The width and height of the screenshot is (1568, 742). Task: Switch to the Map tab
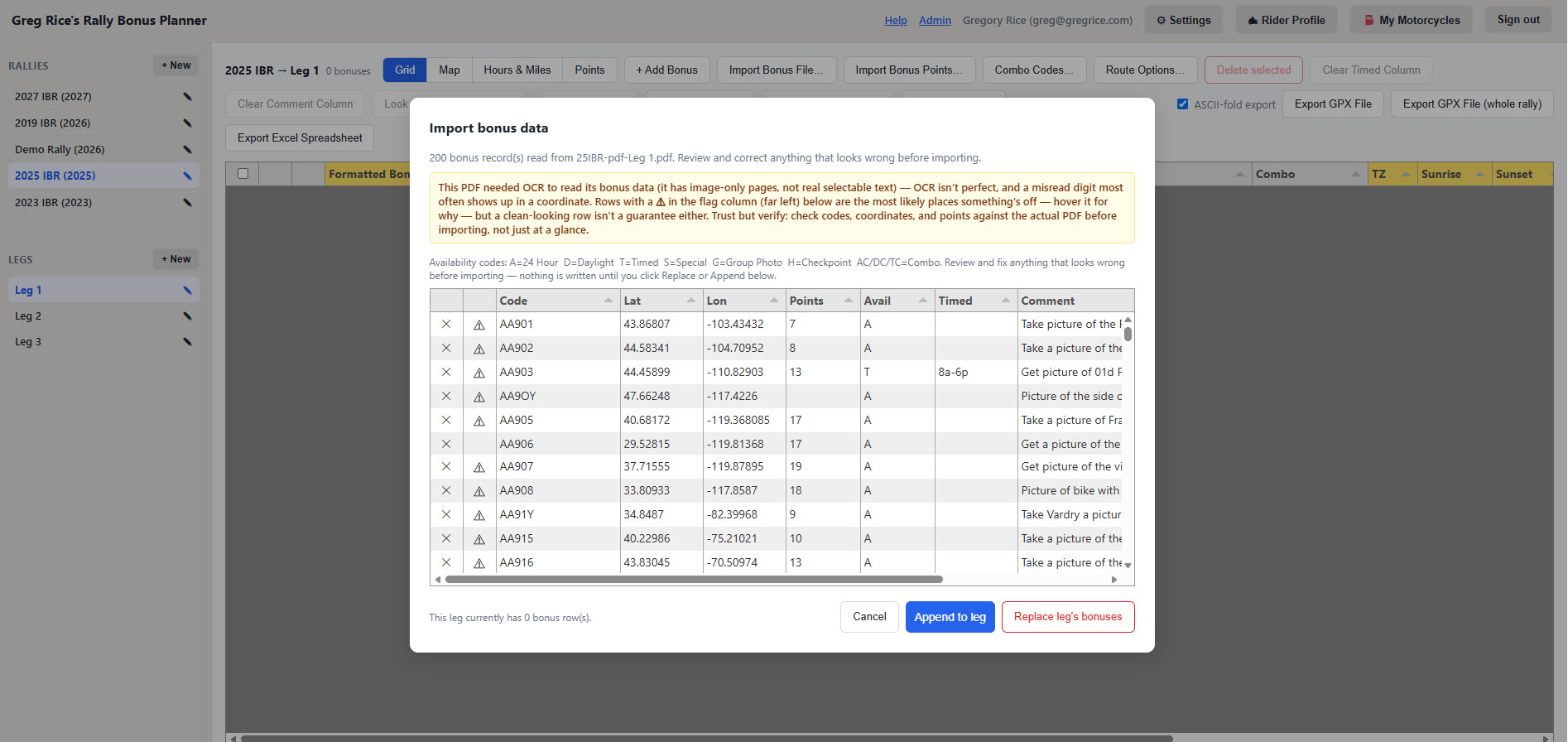coord(450,70)
